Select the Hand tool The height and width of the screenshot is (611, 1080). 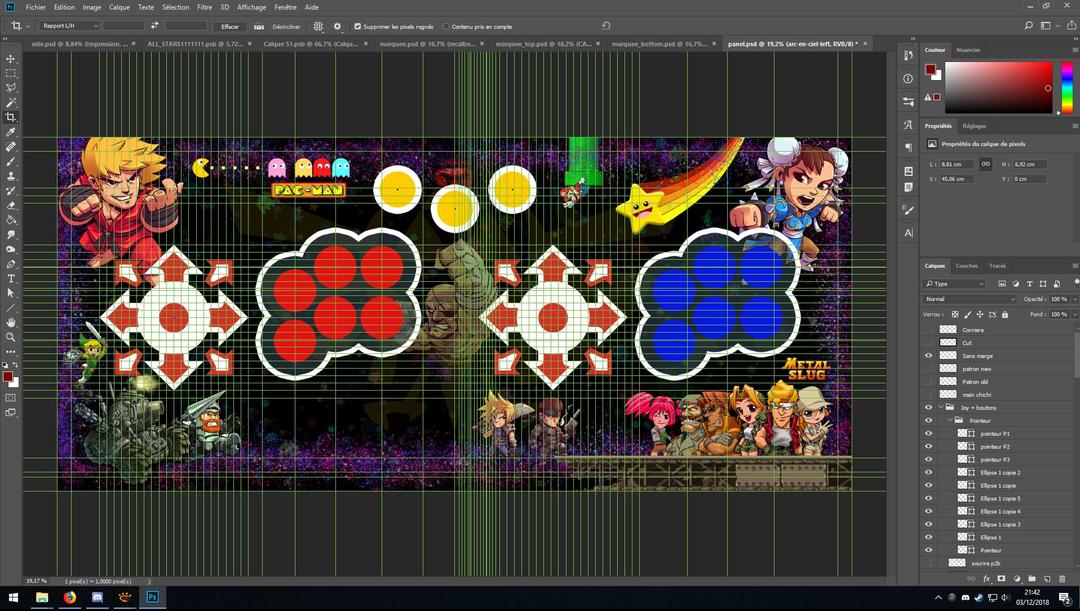pyautogui.click(x=11, y=322)
